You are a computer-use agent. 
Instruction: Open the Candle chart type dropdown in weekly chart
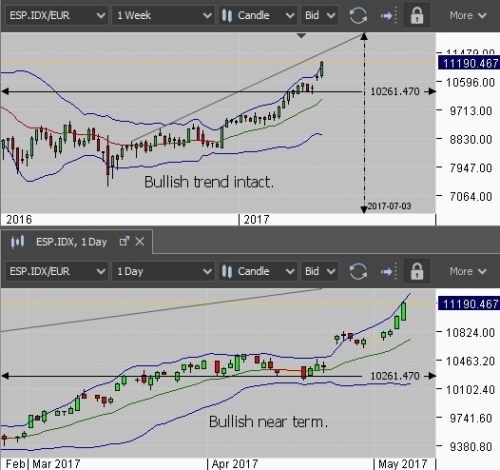(x=257, y=15)
